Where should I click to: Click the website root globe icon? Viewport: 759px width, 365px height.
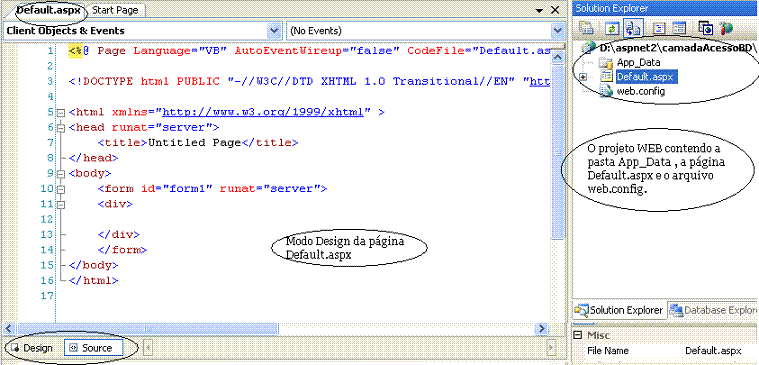[x=588, y=48]
